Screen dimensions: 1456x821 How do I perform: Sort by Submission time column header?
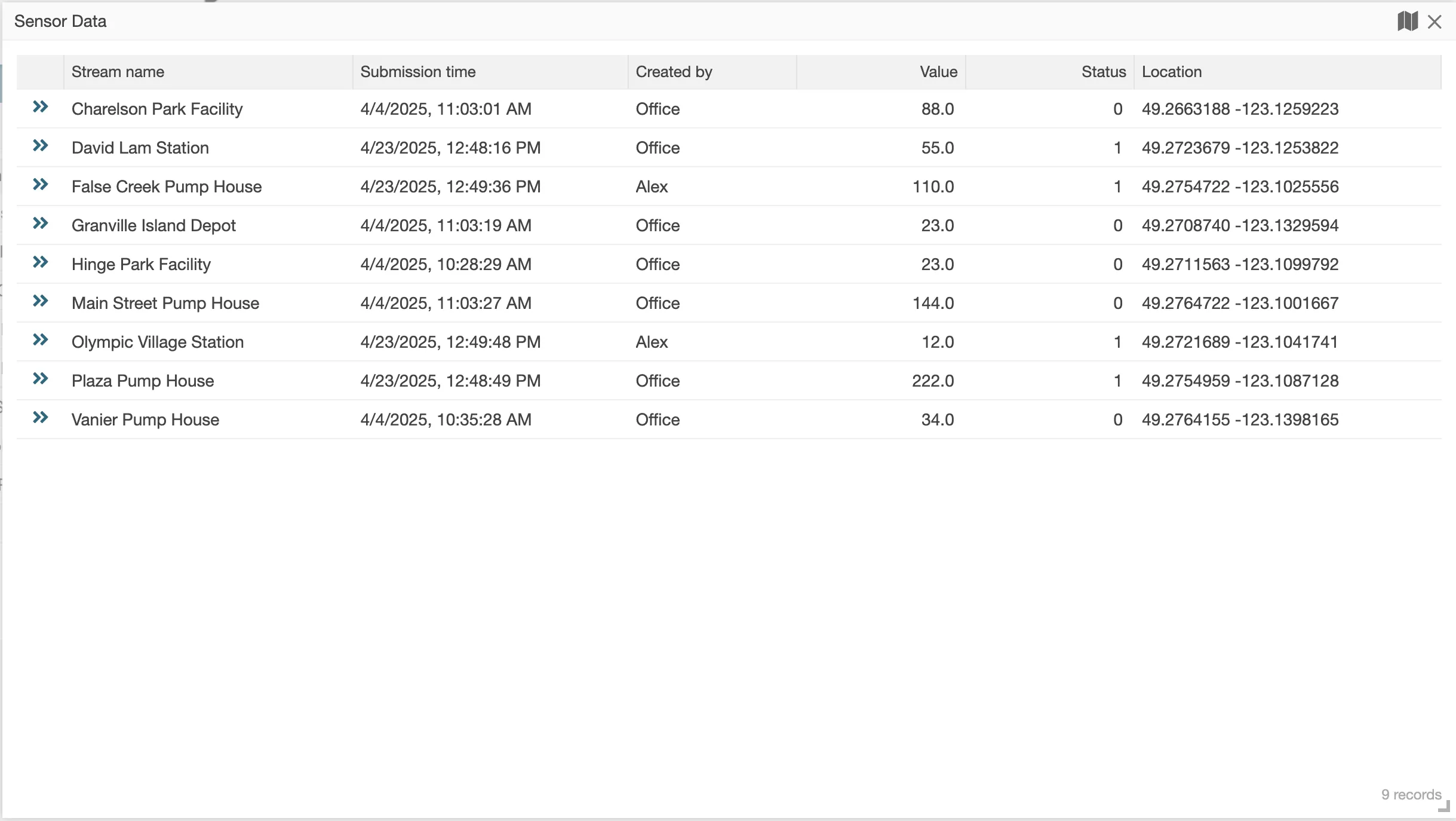coord(417,72)
